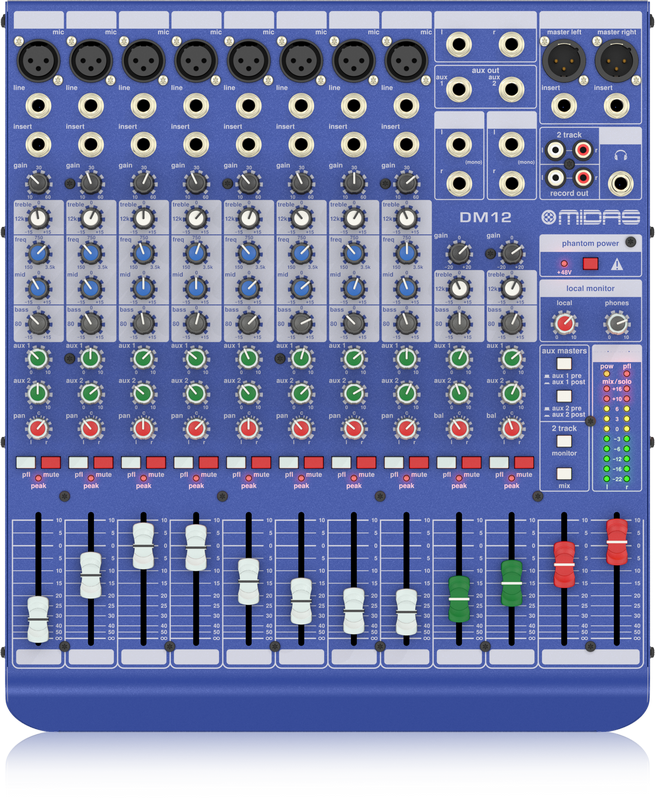This screenshot has width=655, height=800.
Task: Click the headphones jack under the headphone icon
Action: point(620,184)
